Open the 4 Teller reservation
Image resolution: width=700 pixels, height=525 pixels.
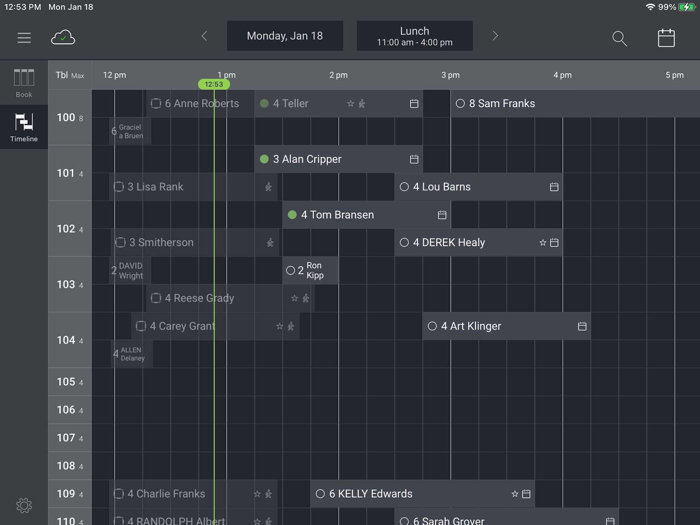point(338,104)
